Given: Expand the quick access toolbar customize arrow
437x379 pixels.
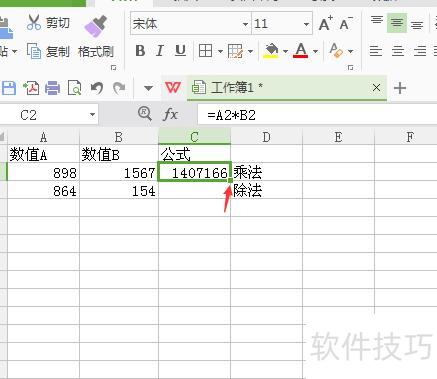Looking at the screenshot, I should pos(148,89).
